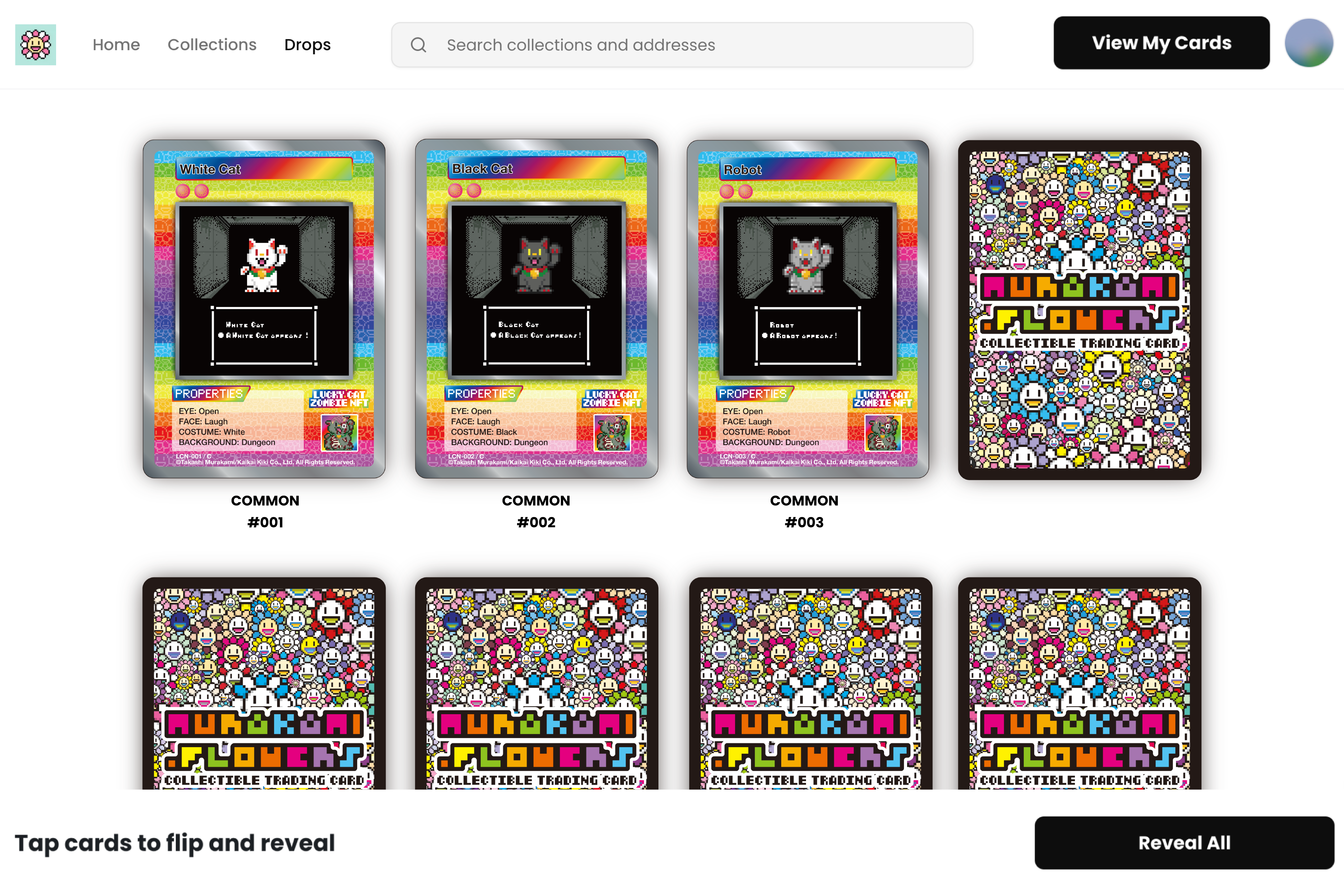Click the Lucky Cat Zombie NFT badge on White Cat card
The height and width of the screenshot is (896, 1344).
point(339,398)
